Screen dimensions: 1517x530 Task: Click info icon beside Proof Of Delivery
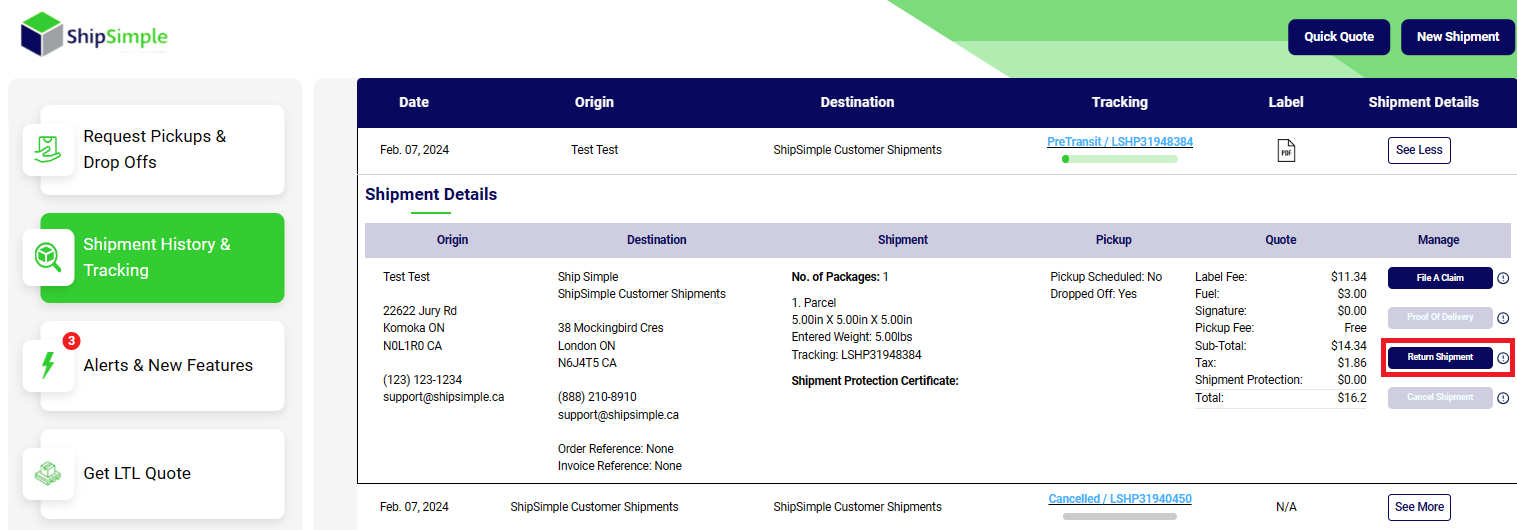pos(1502,318)
